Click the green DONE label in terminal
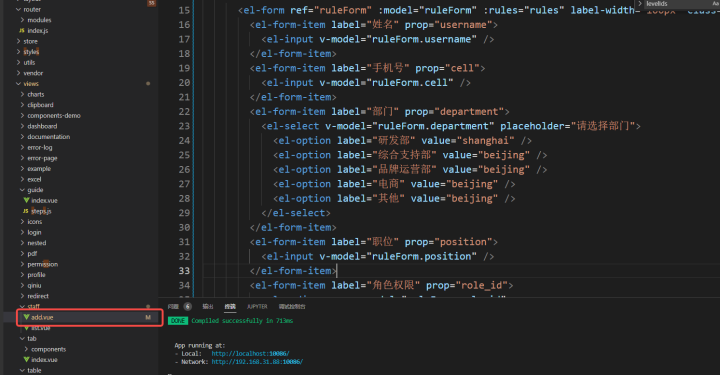The width and height of the screenshot is (720, 375). tap(178, 321)
